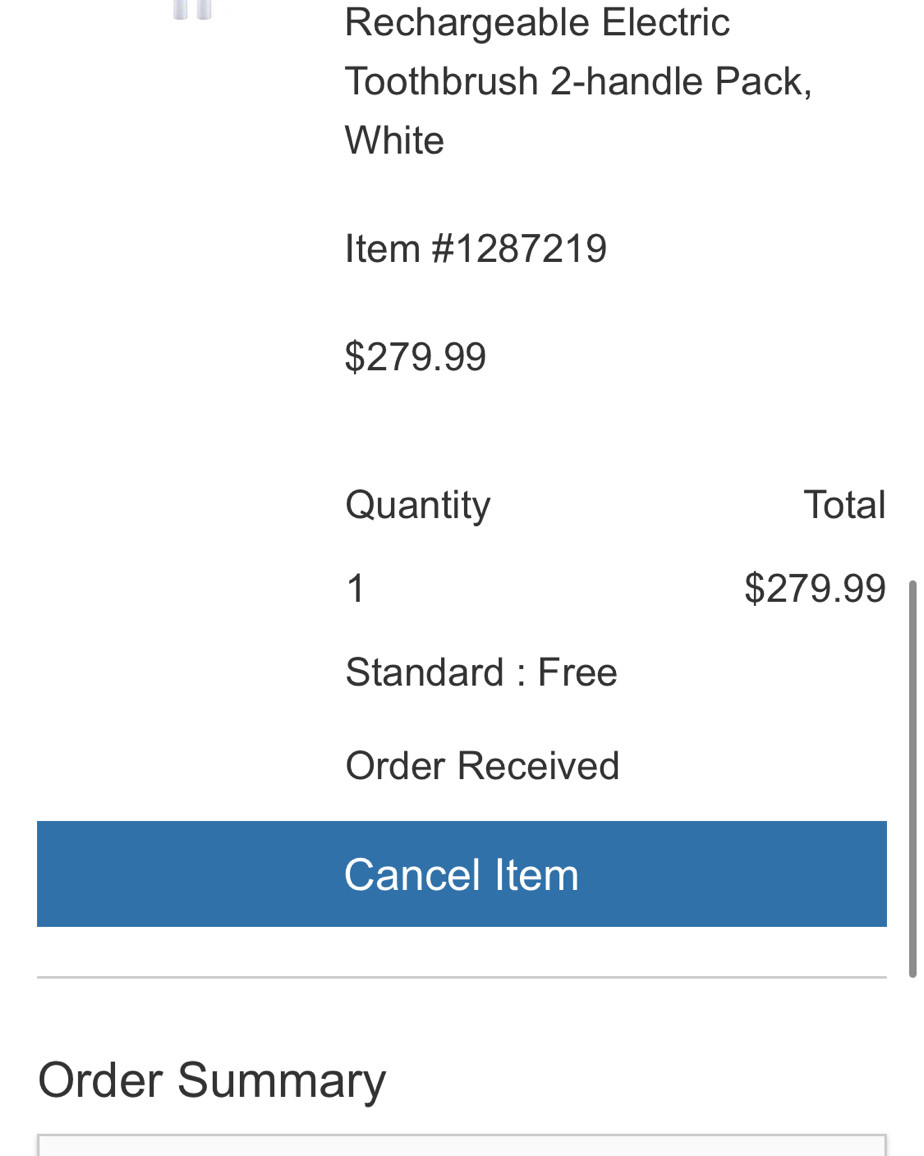Click the $279.99 line total amount
The image size is (924, 1156).
click(815, 588)
